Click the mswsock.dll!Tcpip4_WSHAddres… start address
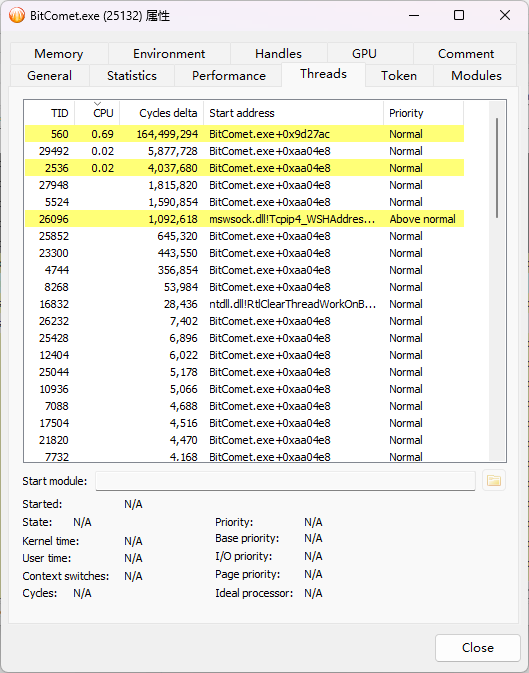The width and height of the screenshot is (529, 673). tap(292, 219)
